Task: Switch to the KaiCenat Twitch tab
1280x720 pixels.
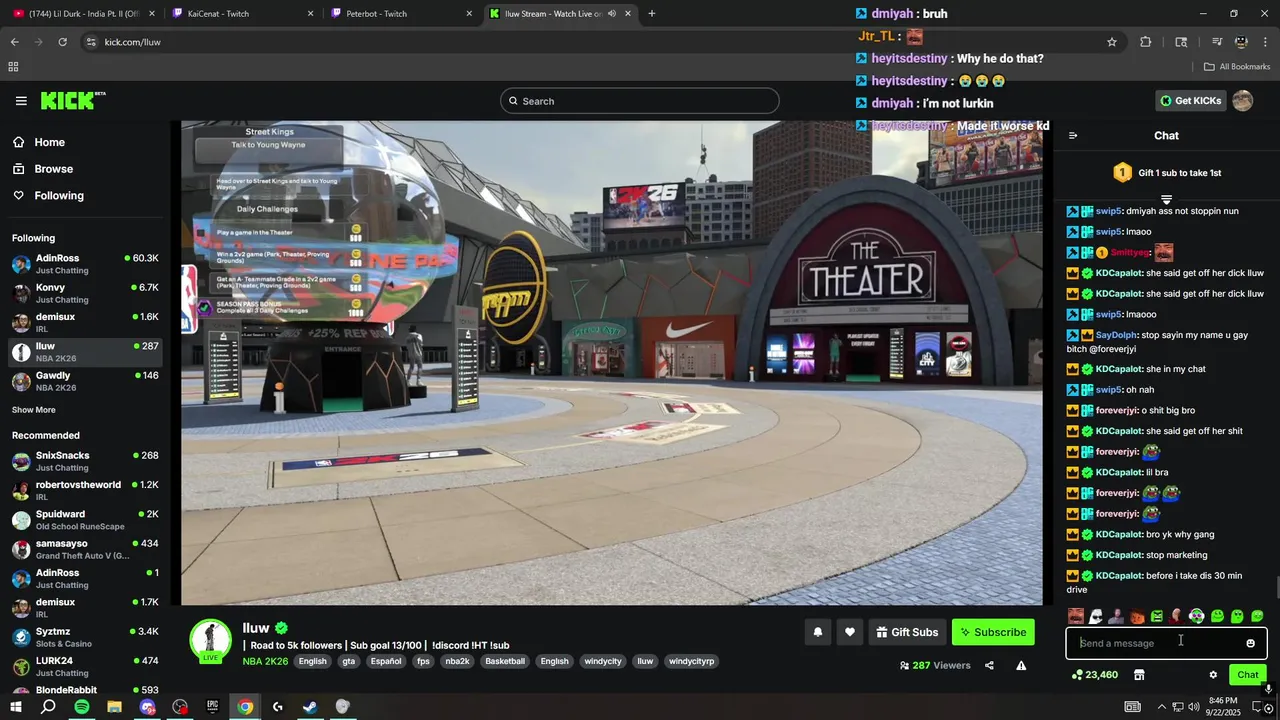Action: point(242,14)
